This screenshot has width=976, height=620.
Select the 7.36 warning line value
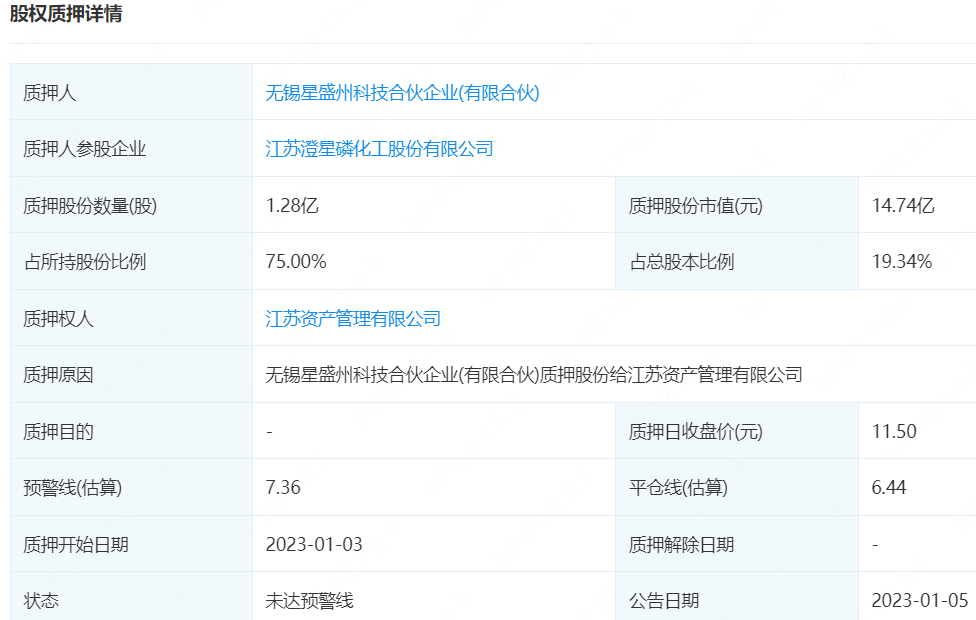click(x=283, y=487)
